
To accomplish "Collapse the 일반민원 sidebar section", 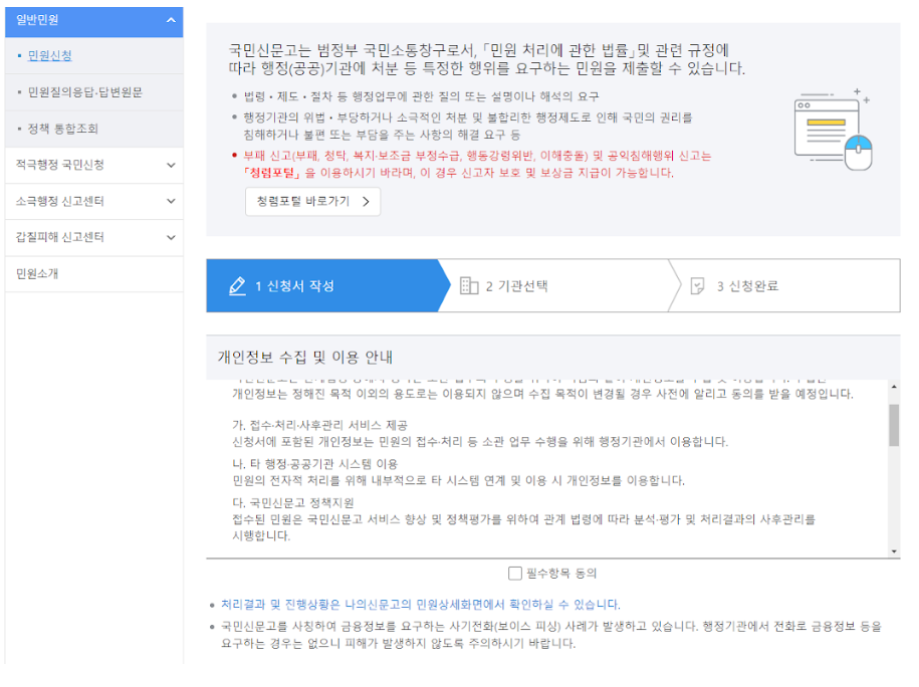I will click(x=173, y=21).
